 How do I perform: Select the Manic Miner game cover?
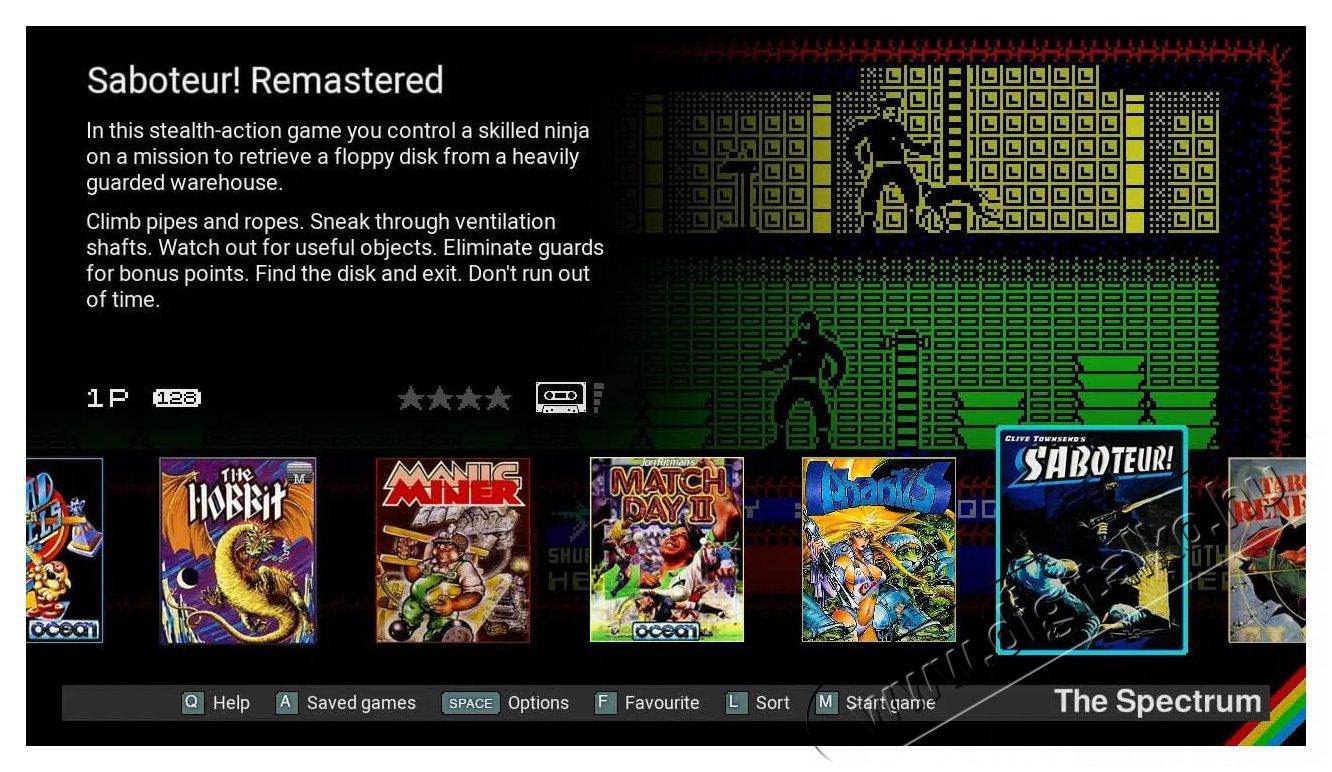(453, 550)
